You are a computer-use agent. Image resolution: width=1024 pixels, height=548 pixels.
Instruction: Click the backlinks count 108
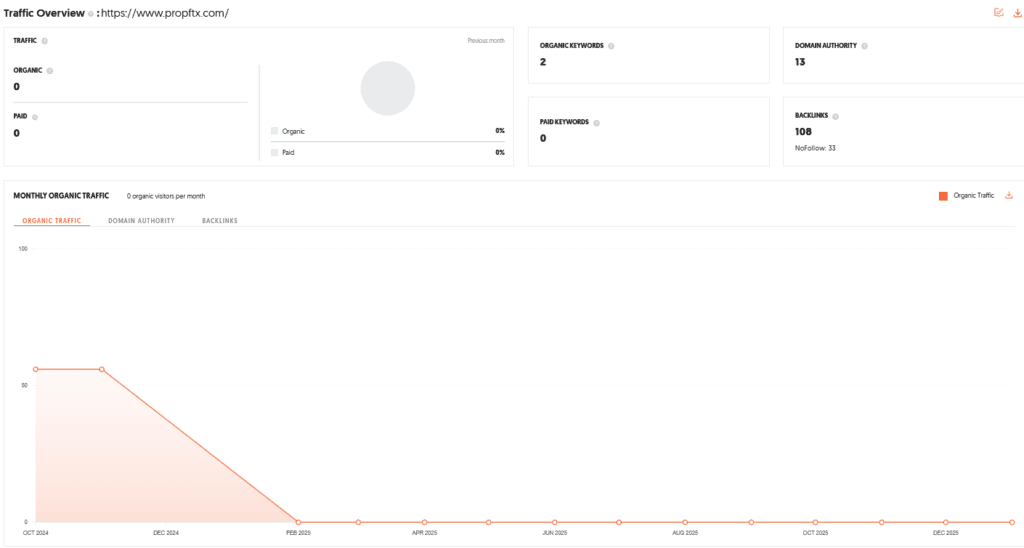click(x=803, y=132)
